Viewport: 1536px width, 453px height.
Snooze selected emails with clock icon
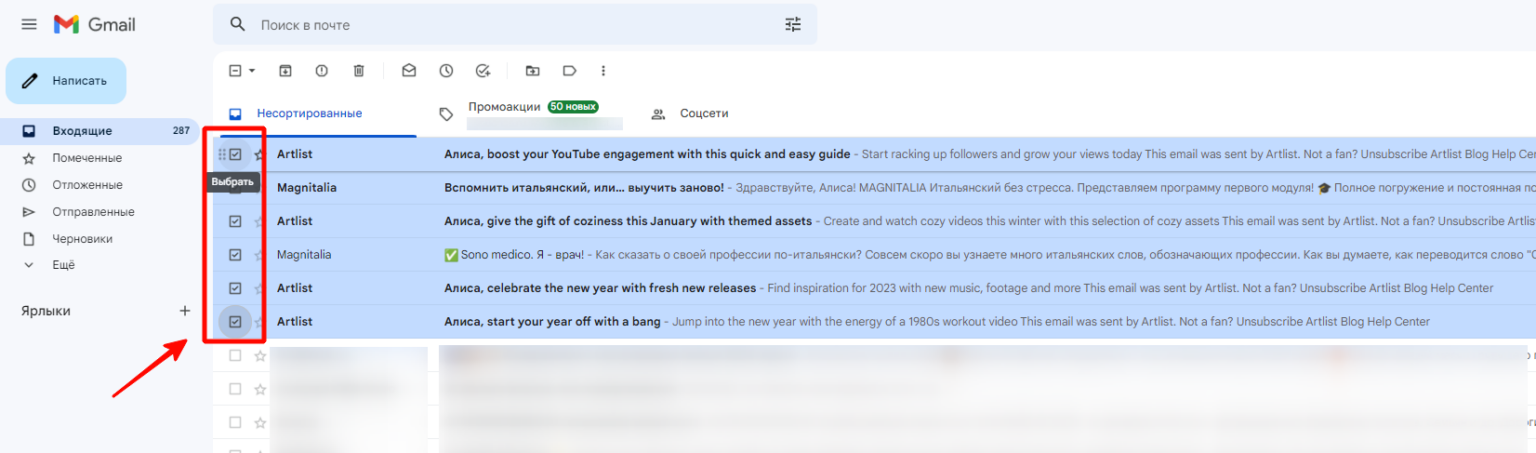click(x=446, y=71)
